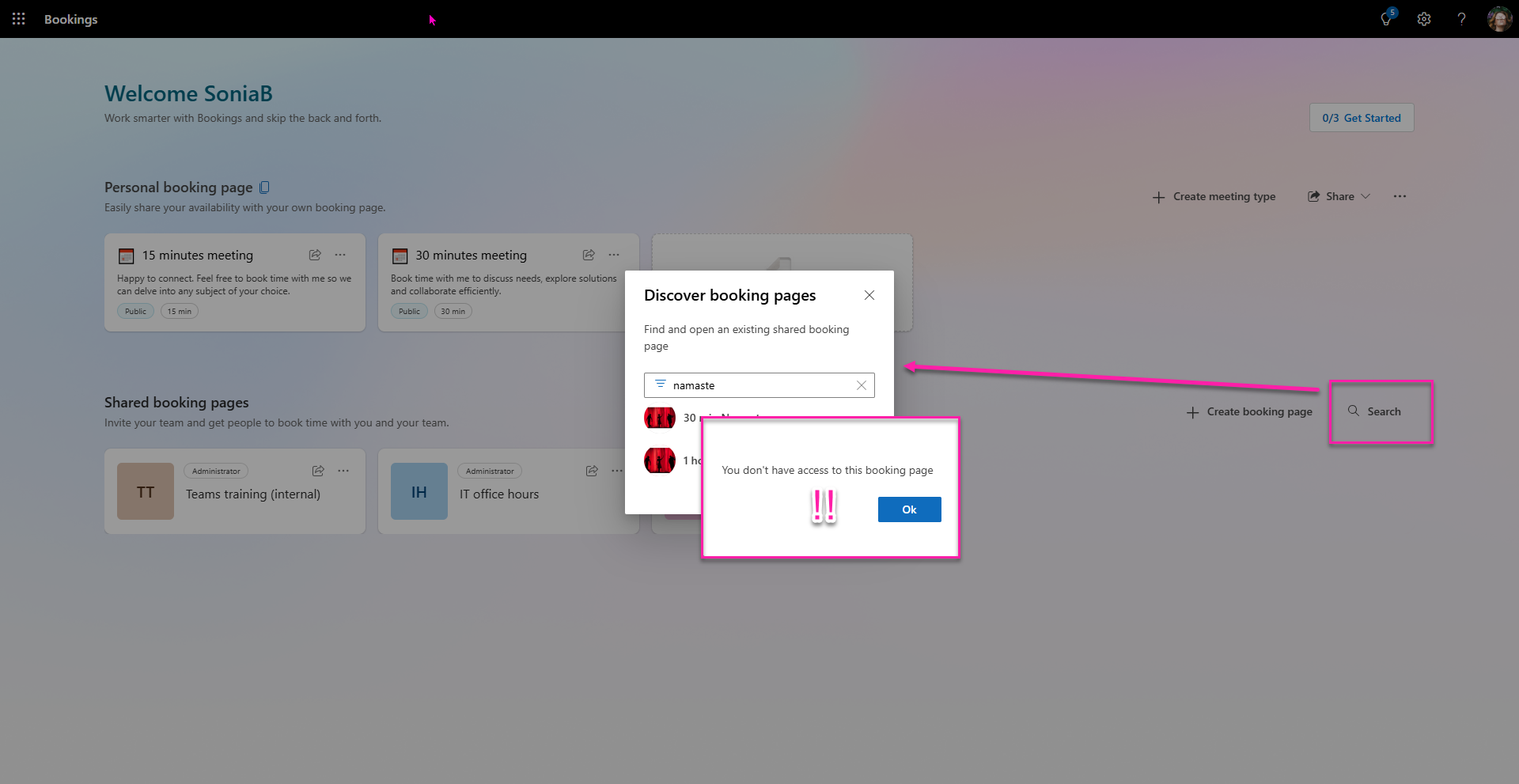Viewport: 1519px width, 784px height.
Task: Click the filter icon in search box
Action: click(661, 384)
